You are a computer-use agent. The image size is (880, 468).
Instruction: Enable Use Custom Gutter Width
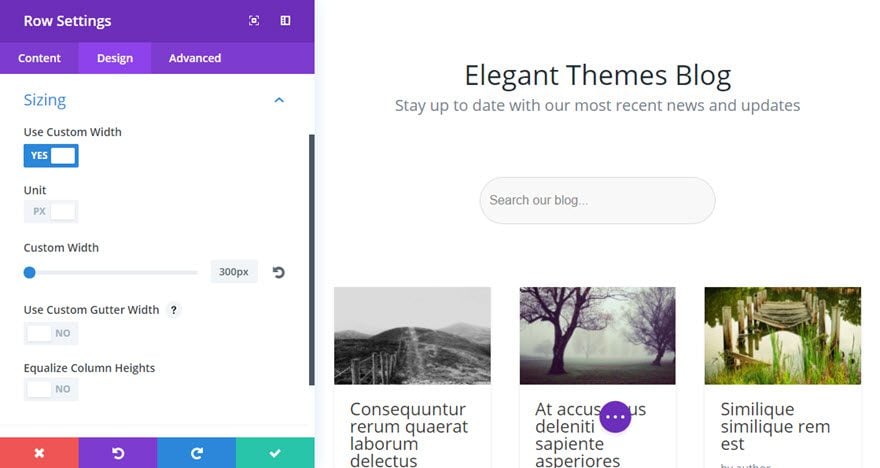pos(51,333)
